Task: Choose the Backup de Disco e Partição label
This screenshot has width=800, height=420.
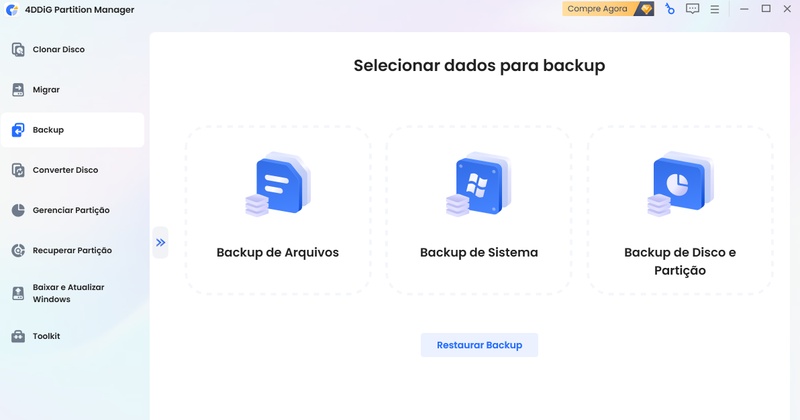Action: [x=680, y=261]
